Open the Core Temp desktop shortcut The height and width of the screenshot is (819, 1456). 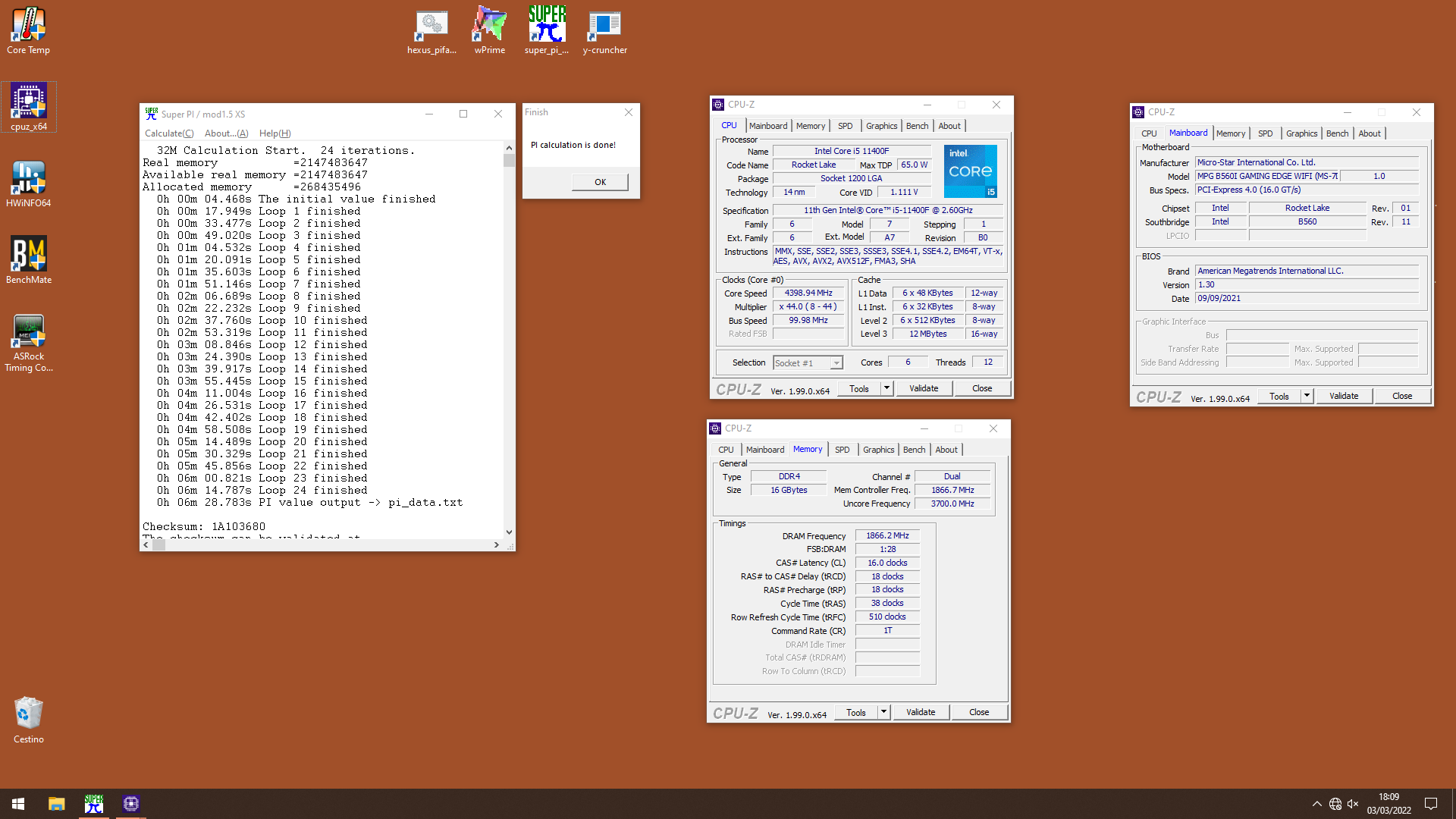point(28,31)
